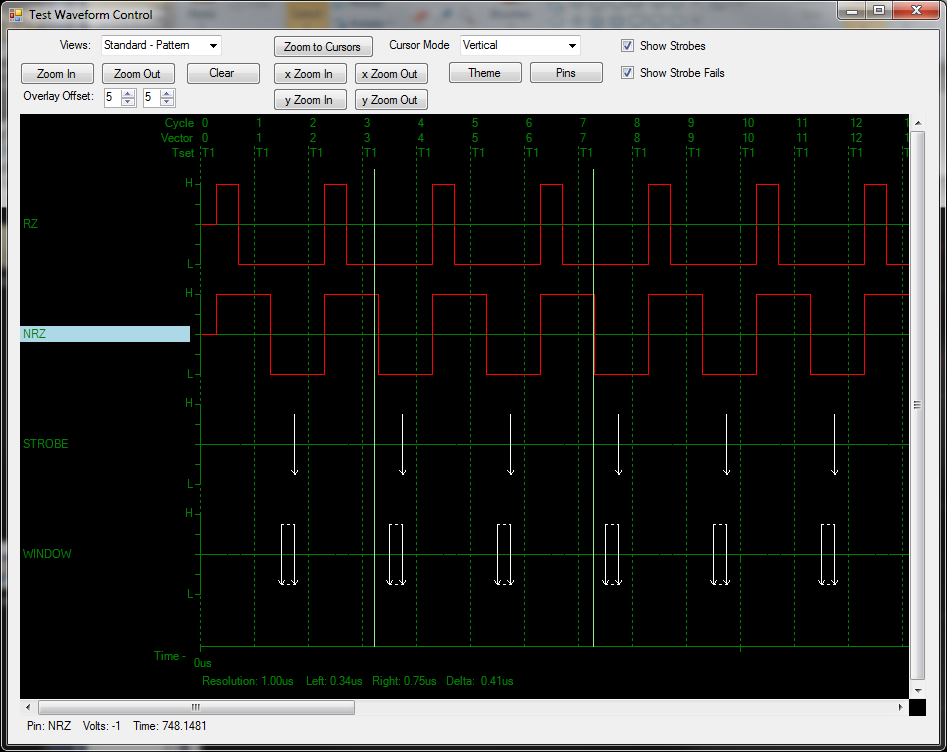Click the Cycle 5 header label
The image size is (947, 752).
pyautogui.click(x=475, y=123)
